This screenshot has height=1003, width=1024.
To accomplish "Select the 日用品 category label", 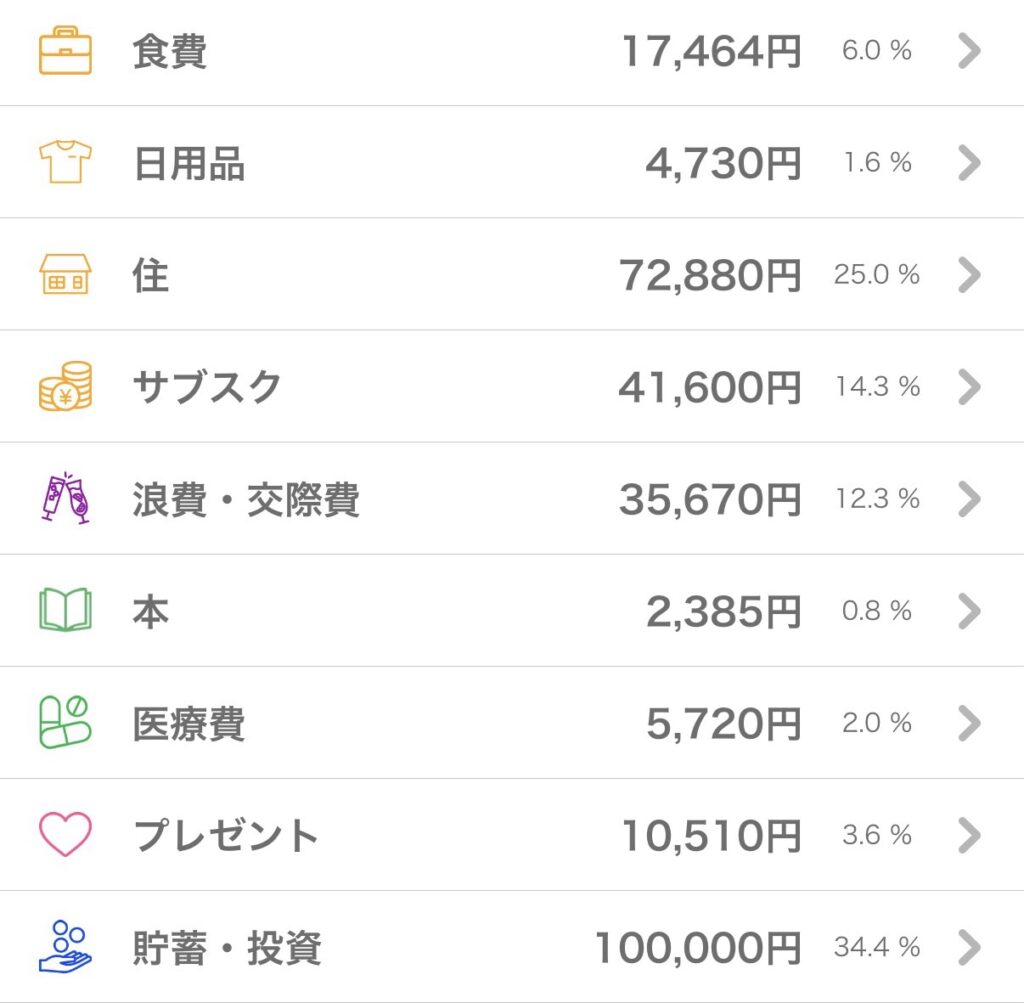I will click(x=189, y=163).
